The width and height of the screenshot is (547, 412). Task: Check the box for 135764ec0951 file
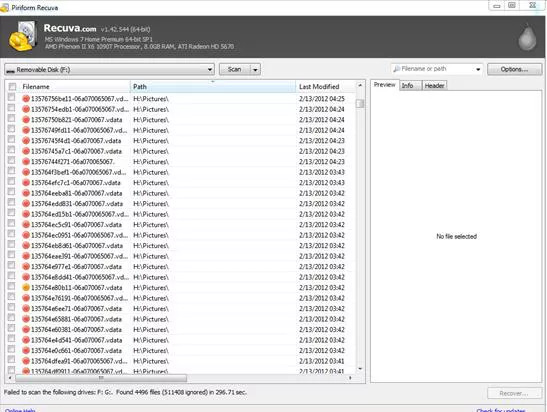(x=12, y=233)
